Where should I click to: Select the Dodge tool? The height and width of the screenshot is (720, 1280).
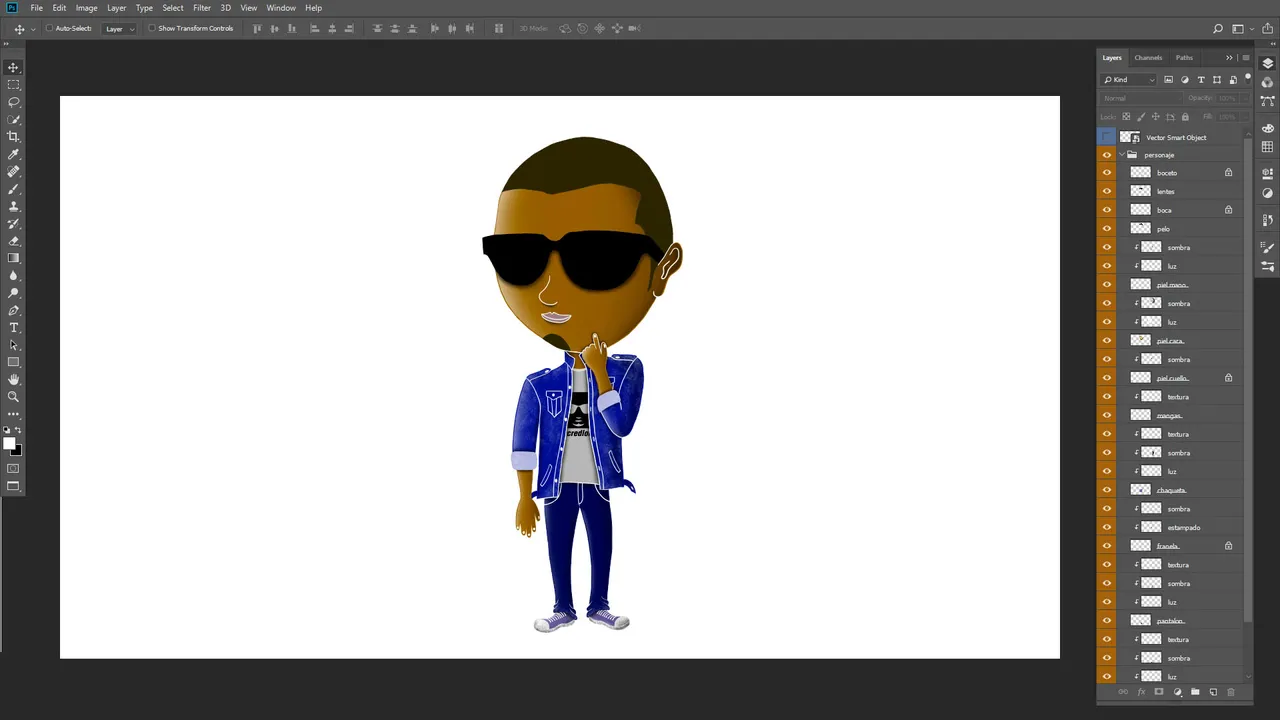13,293
